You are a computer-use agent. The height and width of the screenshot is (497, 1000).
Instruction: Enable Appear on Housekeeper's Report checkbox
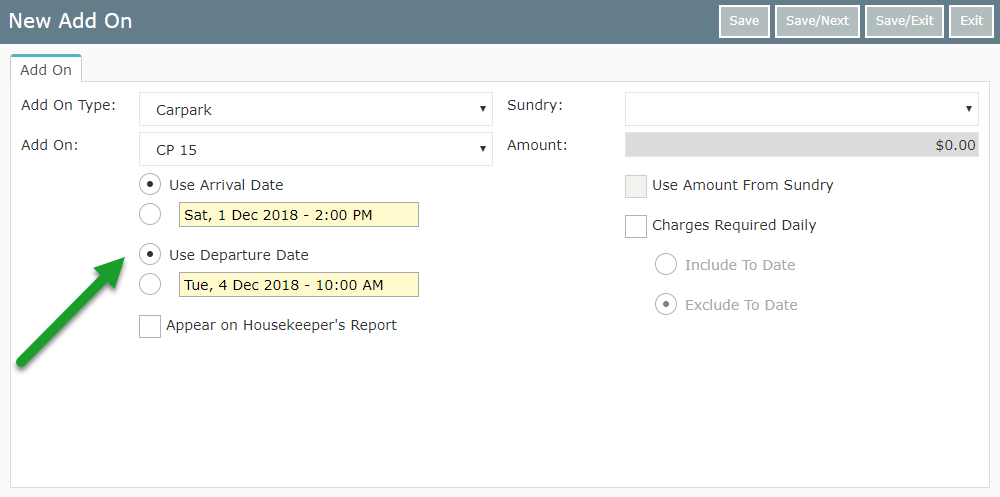pos(150,326)
